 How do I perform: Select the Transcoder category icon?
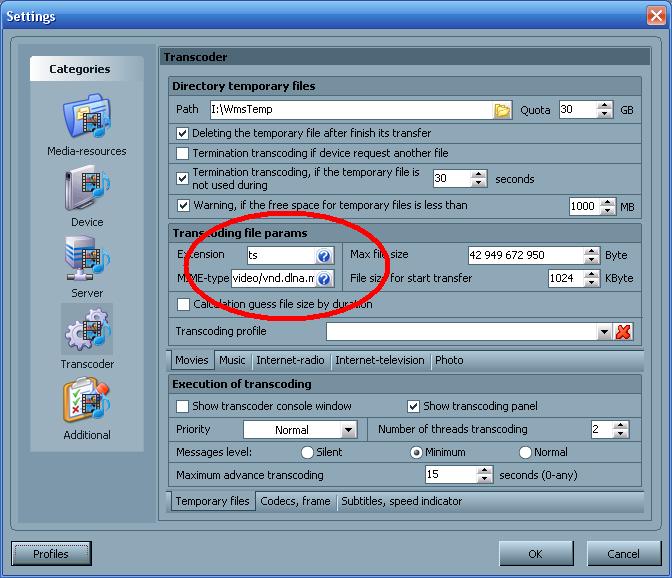(87, 329)
